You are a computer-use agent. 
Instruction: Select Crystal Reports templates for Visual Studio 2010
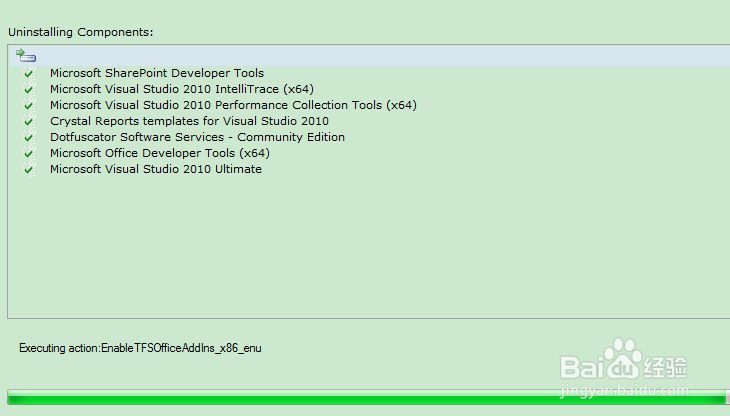tap(189, 121)
